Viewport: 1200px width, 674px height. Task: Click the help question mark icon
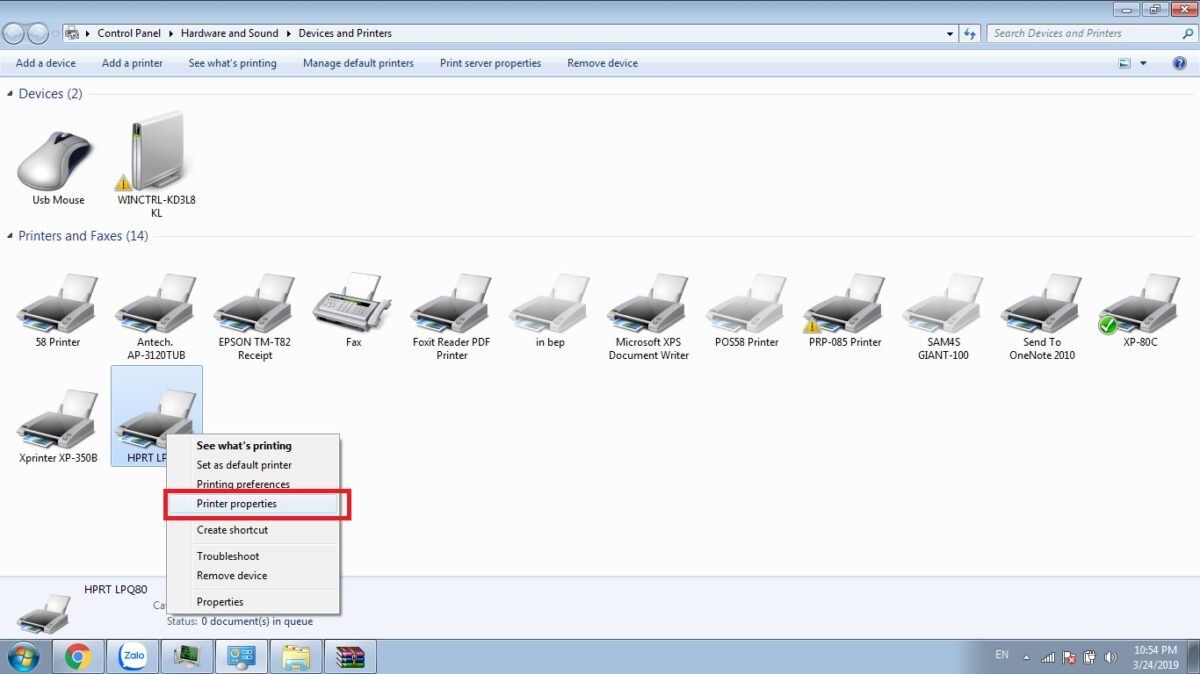tap(1179, 63)
